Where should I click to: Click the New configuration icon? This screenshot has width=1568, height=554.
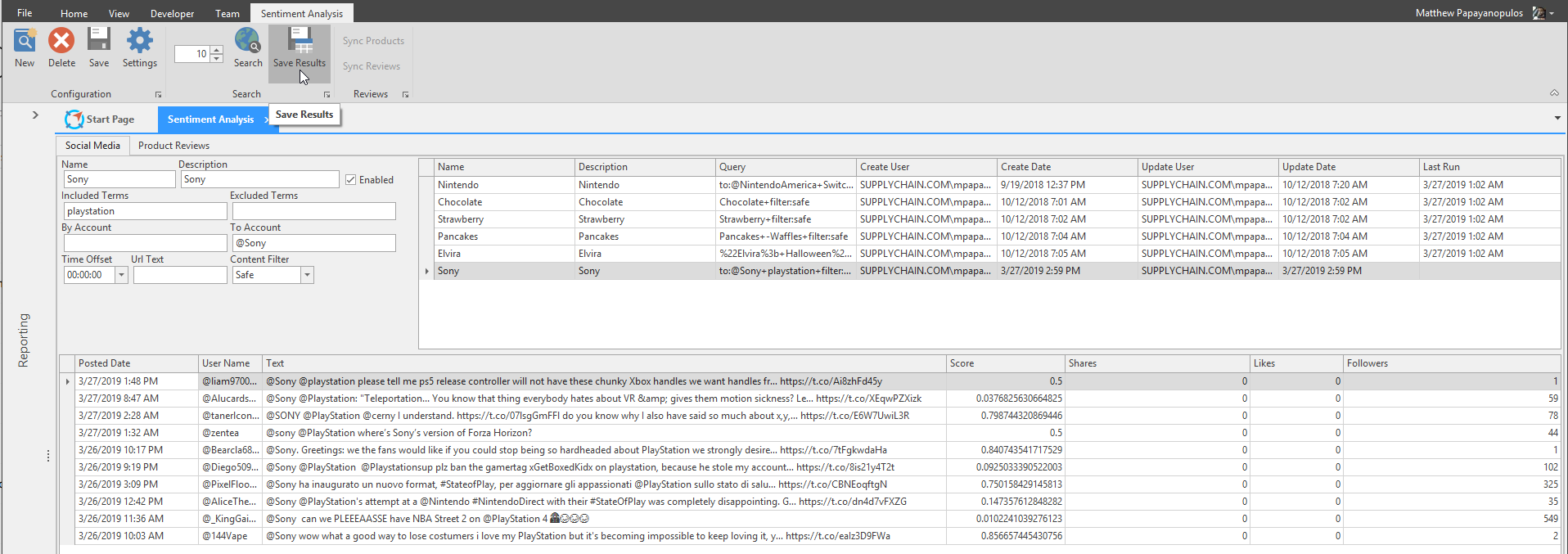pyautogui.click(x=25, y=41)
